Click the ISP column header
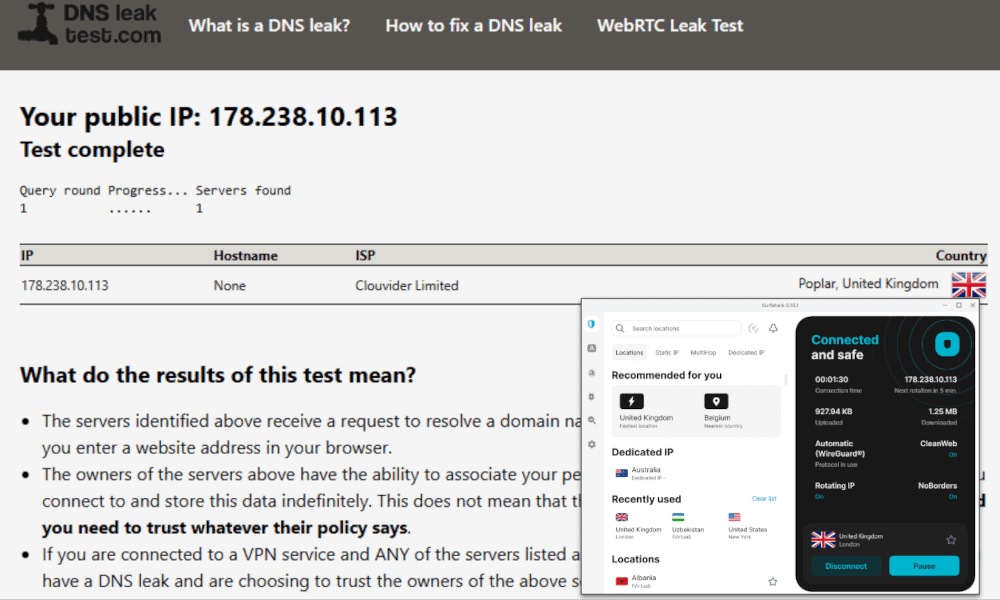Image resolution: width=1000 pixels, height=600 pixels. click(x=365, y=256)
